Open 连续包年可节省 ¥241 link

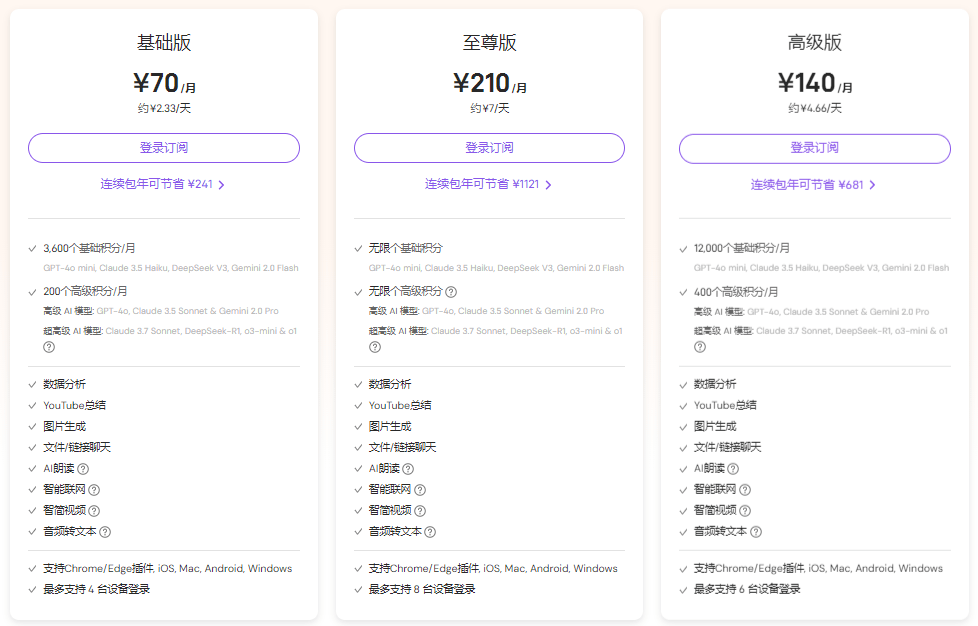[162, 184]
